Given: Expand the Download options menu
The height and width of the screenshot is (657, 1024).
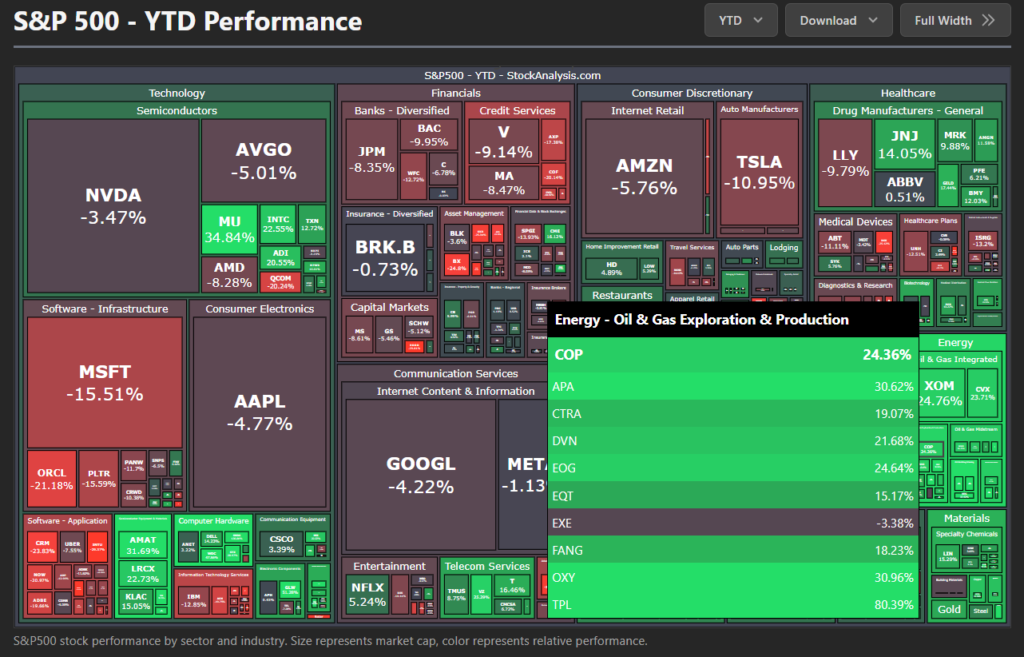Looking at the screenshot, I should pos(838,20).
